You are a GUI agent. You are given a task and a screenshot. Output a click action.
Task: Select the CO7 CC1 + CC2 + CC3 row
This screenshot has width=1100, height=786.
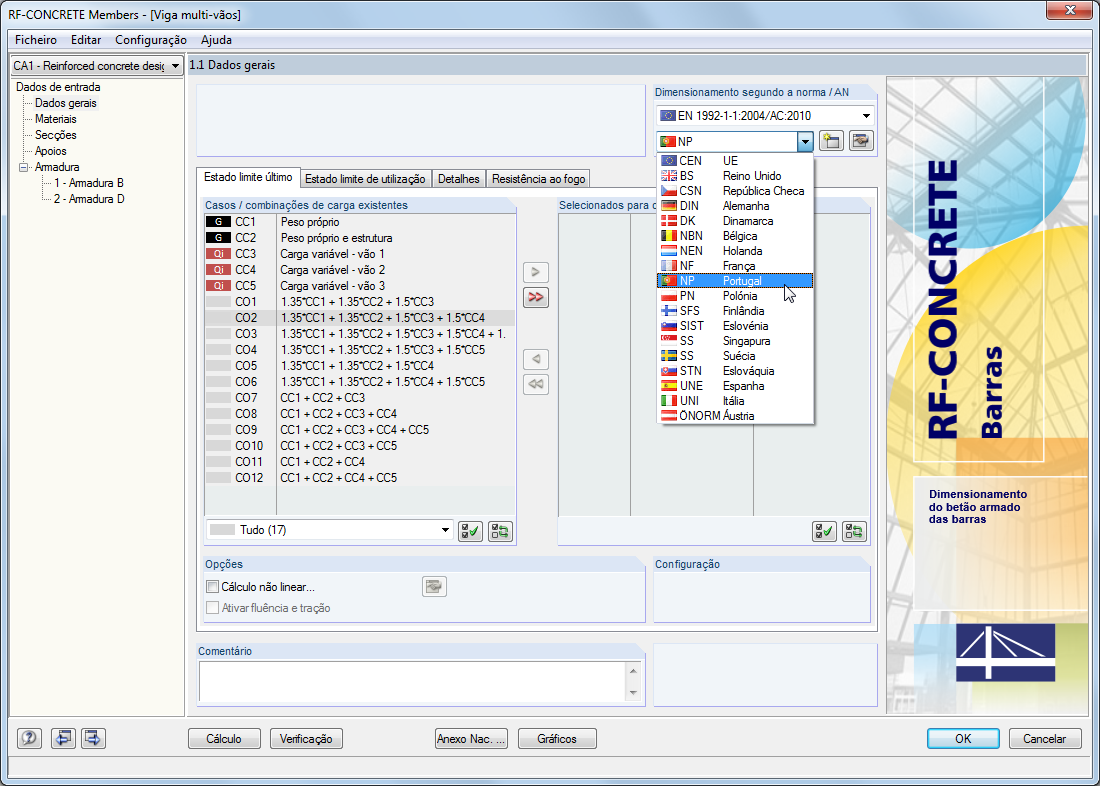tap(360, 398)
